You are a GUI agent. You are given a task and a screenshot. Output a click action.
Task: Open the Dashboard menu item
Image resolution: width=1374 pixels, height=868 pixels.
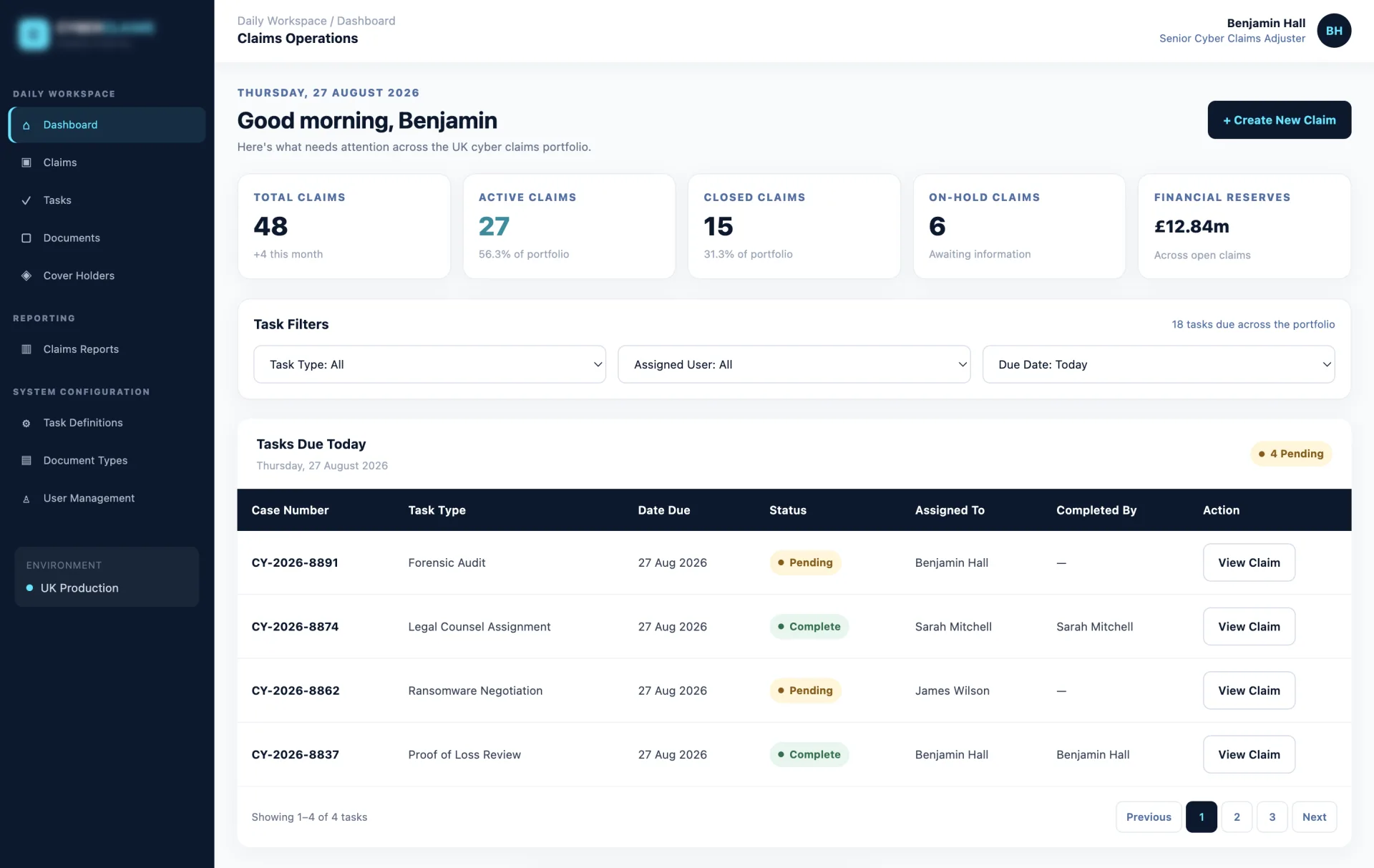(x=107, y=125)
